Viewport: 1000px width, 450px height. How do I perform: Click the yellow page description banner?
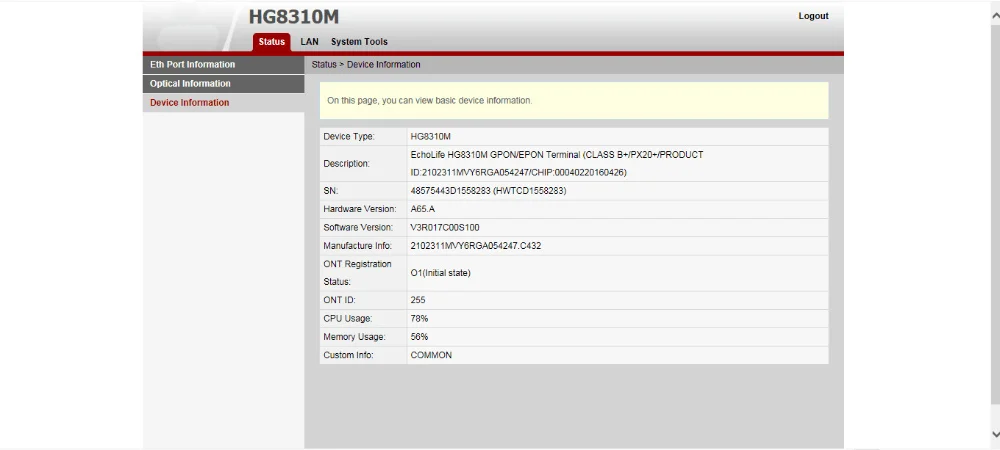(x=574, y=100)
